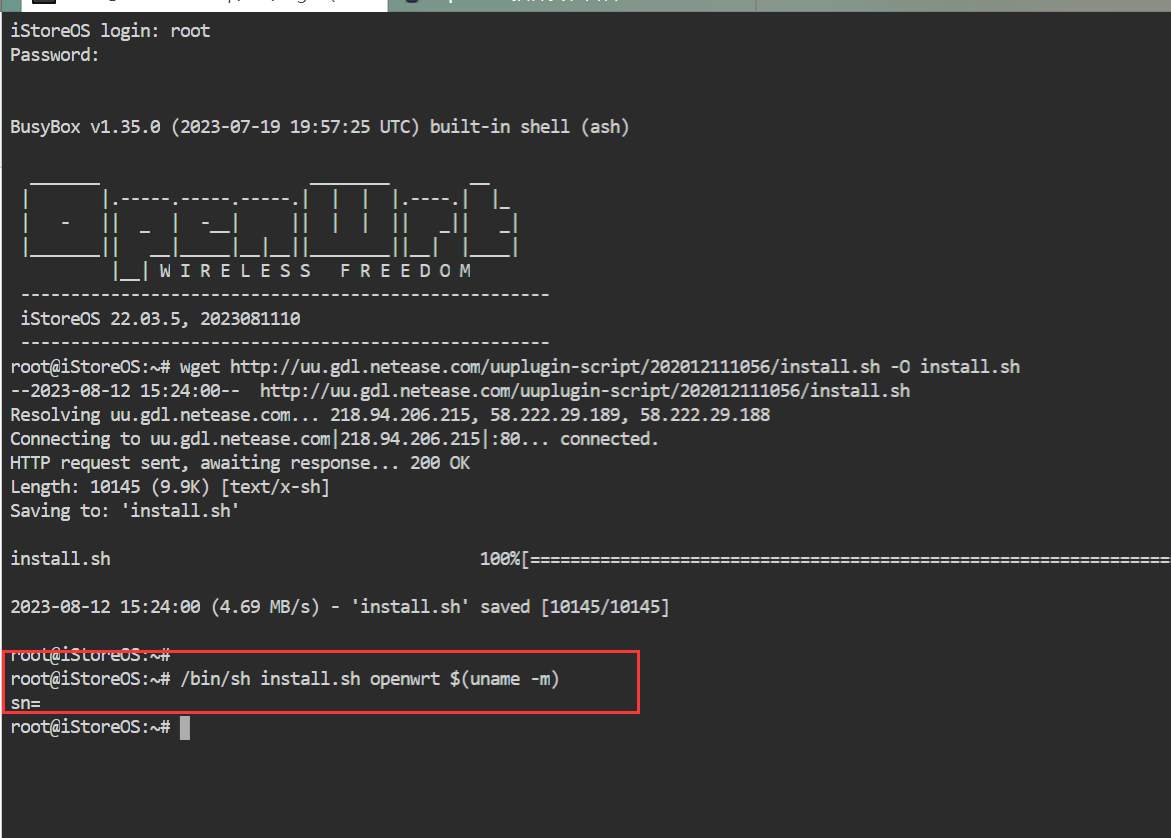Click the "iStoreOS login: root" line

click(110, 31)
